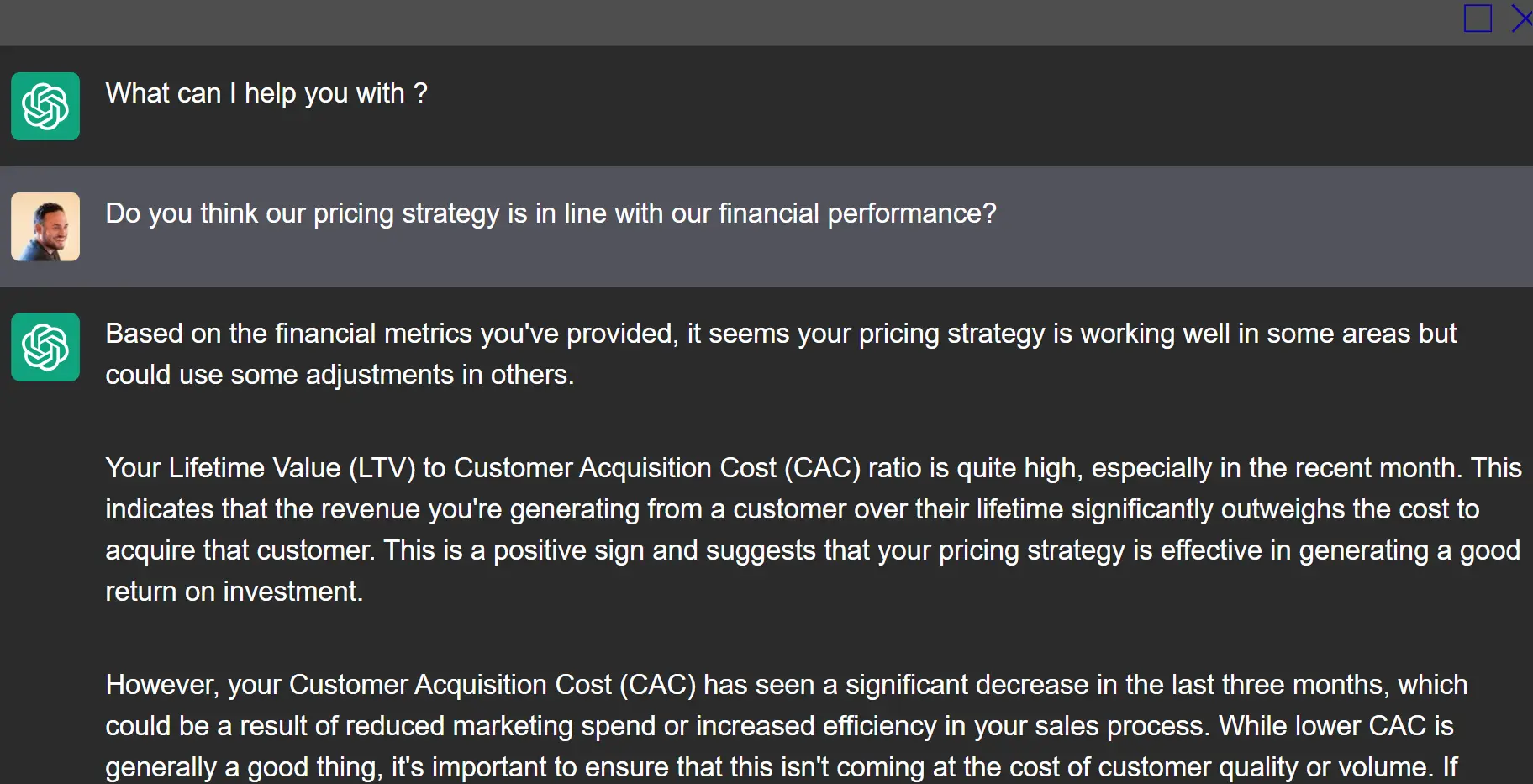Select the user question about pricing strategy
The width and height of the screenshot is (1533, 784).
pyautogui.click(x=551, y=213)
